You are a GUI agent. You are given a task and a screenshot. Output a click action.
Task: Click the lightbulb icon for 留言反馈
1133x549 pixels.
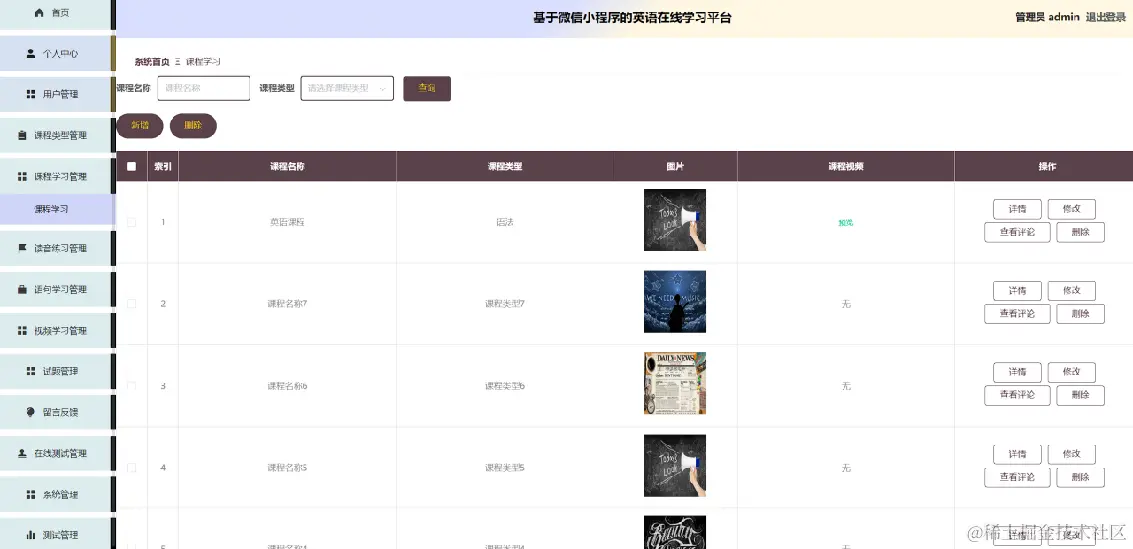click(x=30, y=412)
